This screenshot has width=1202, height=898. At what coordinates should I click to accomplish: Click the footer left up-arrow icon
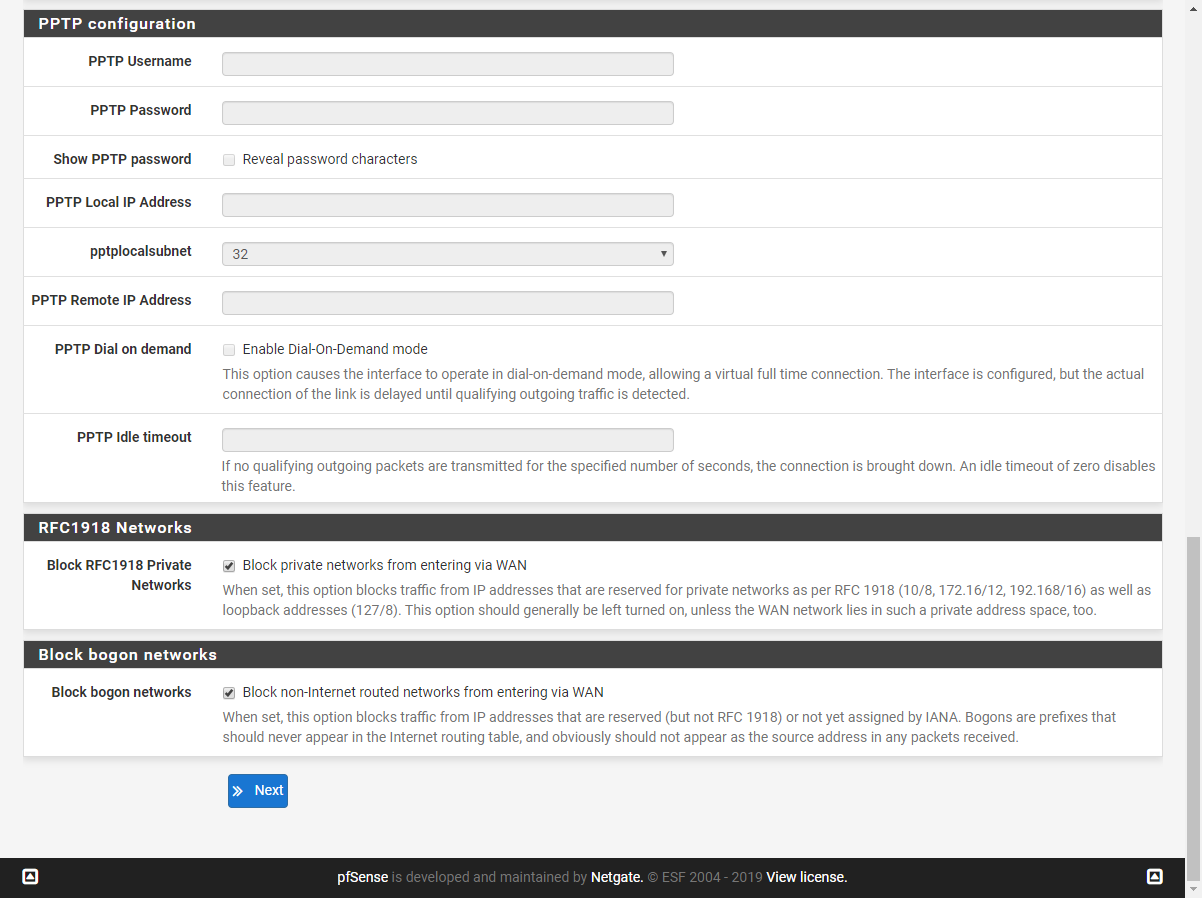tap(30, 877)
